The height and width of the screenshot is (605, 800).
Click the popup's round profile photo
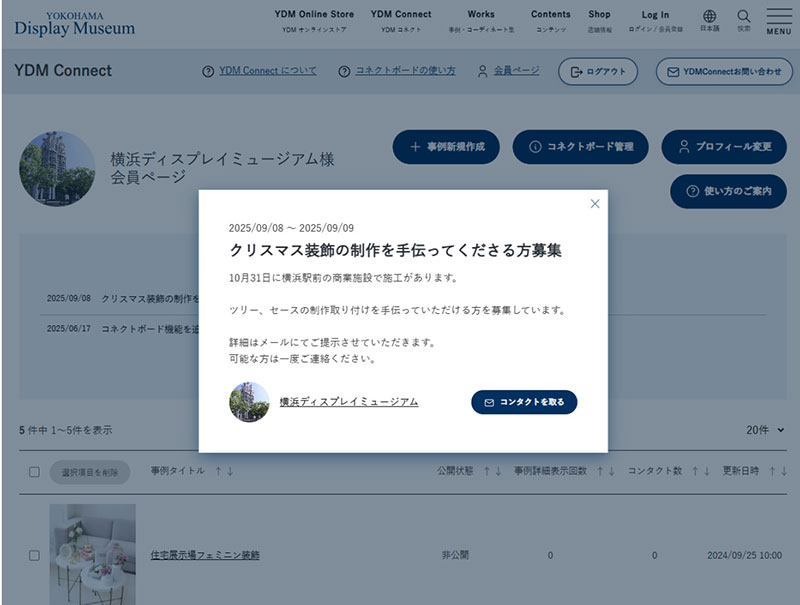249,402
